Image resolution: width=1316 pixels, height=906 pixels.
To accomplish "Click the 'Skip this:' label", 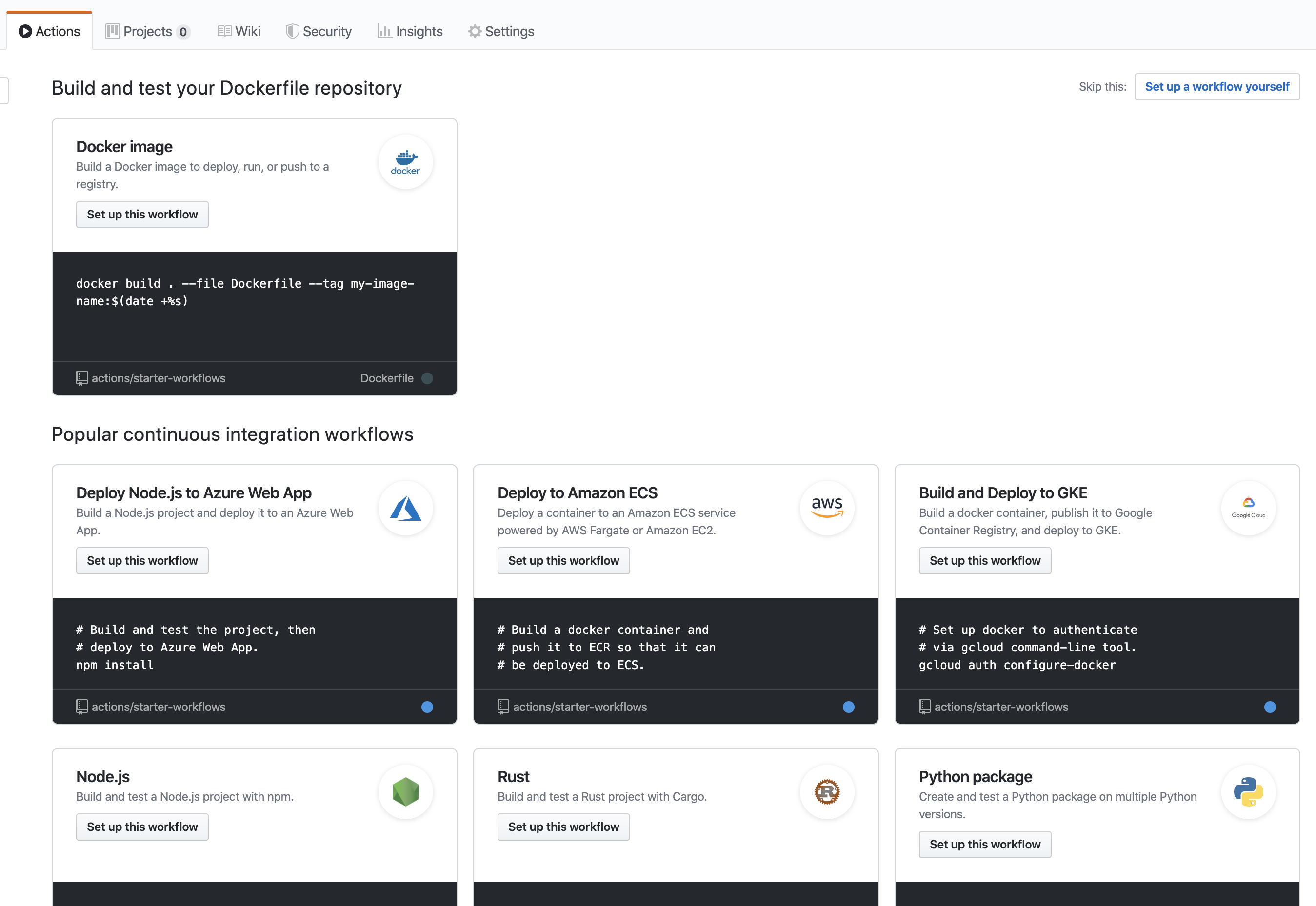I will pyautogui.click(x=1102, y=87).
